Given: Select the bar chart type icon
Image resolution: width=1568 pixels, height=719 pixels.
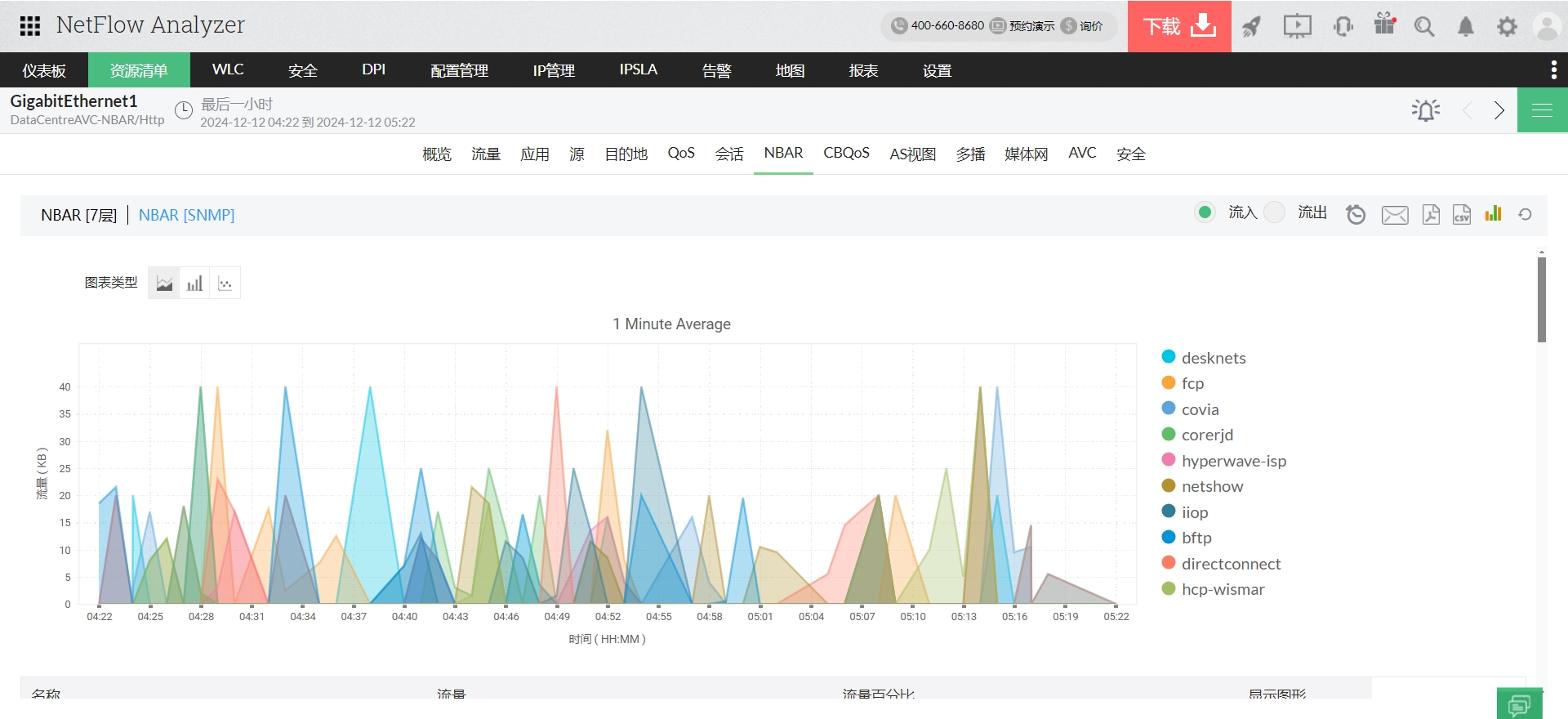Looking at the screenshot, I should 194,284.
